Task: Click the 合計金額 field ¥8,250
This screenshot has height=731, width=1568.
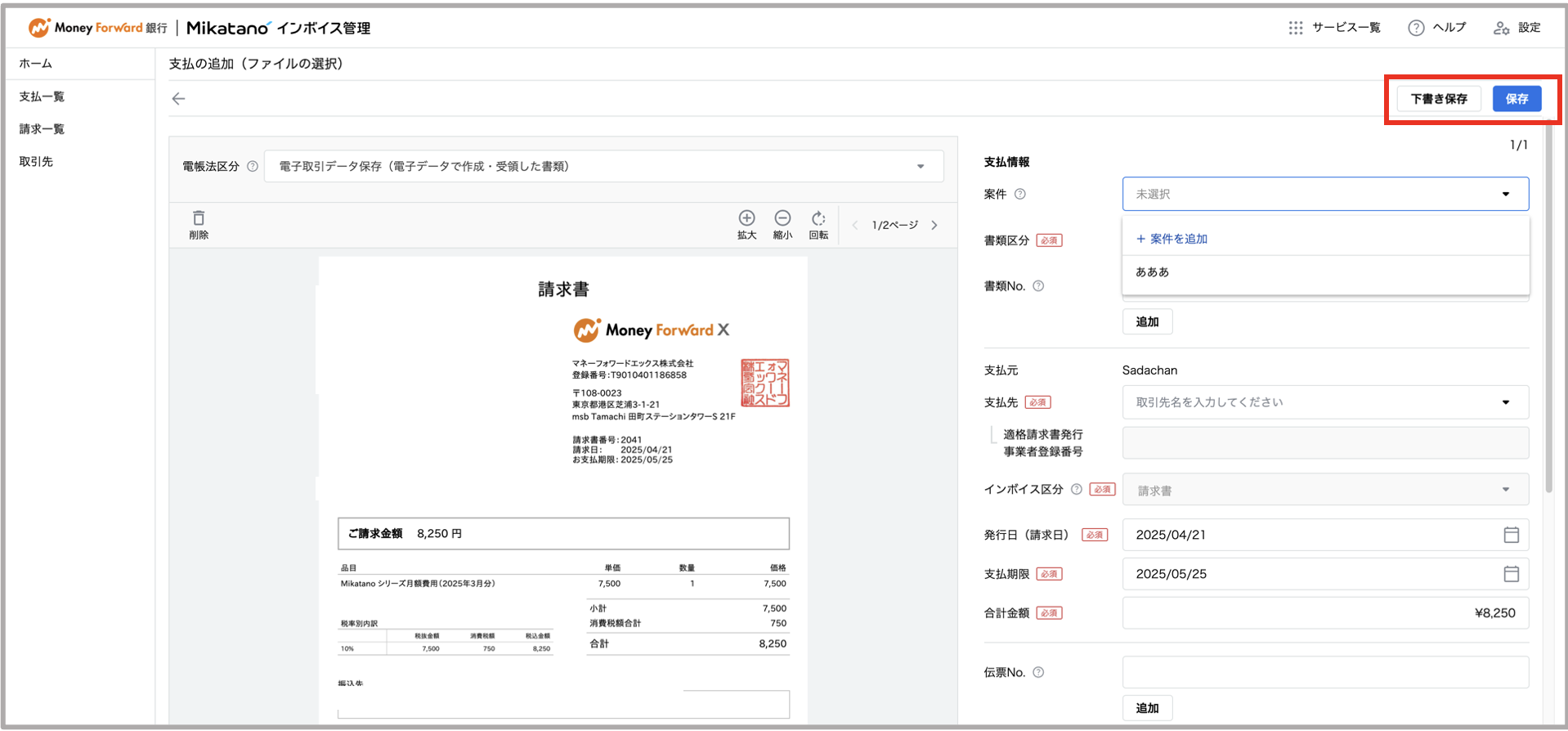Action: point(1325,613)
